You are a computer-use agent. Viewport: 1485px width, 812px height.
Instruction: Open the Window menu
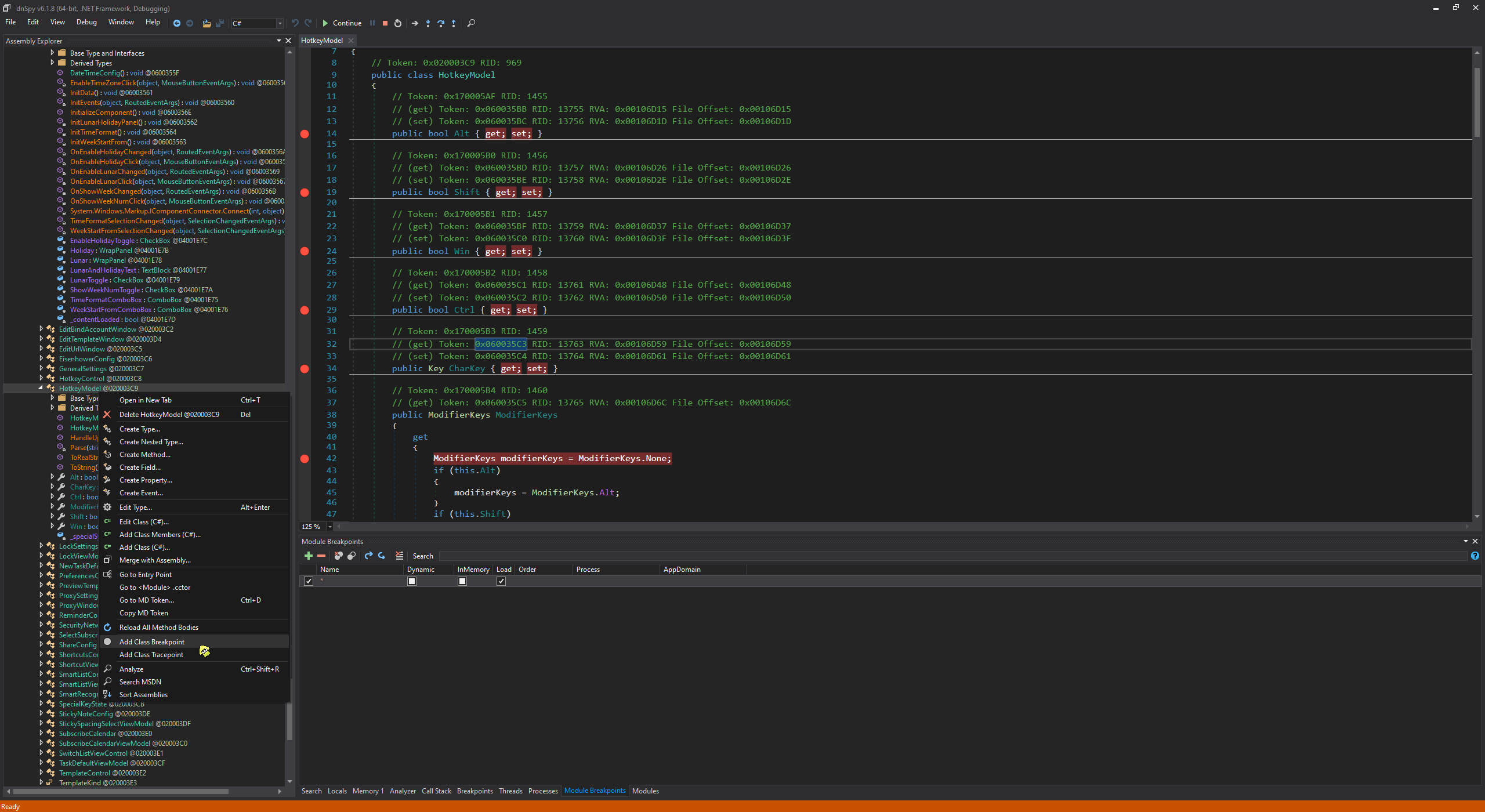121,22
